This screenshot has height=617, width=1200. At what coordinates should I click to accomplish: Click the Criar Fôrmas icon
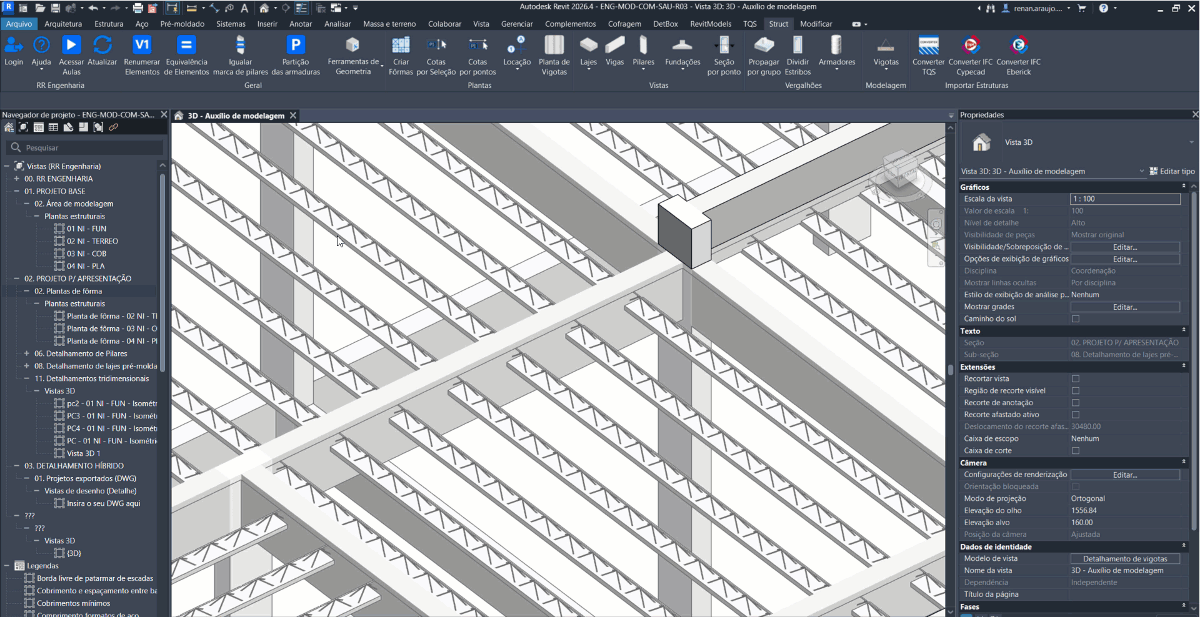click(x=401, y=46)
